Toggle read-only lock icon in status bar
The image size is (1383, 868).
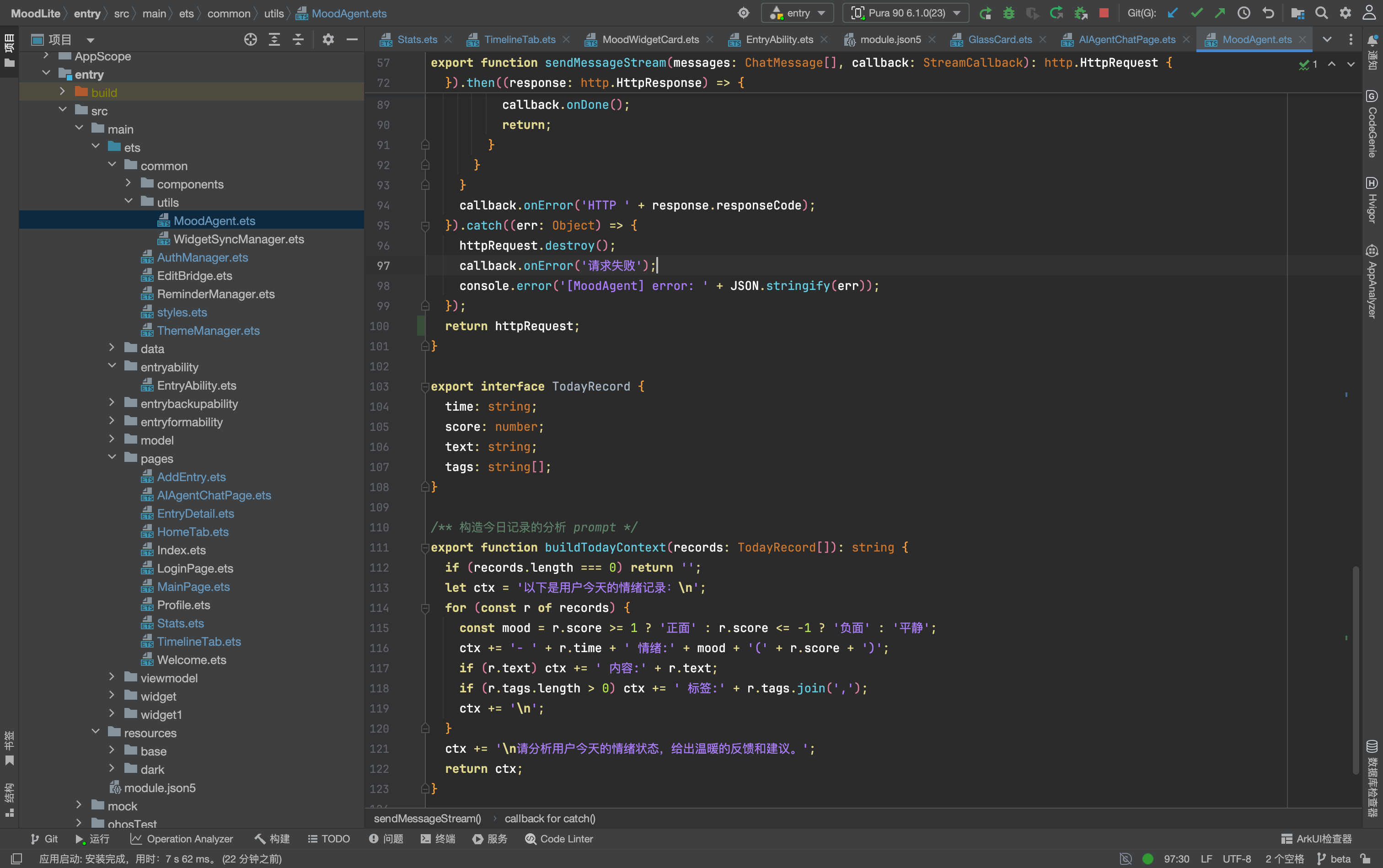point(1366,859)
